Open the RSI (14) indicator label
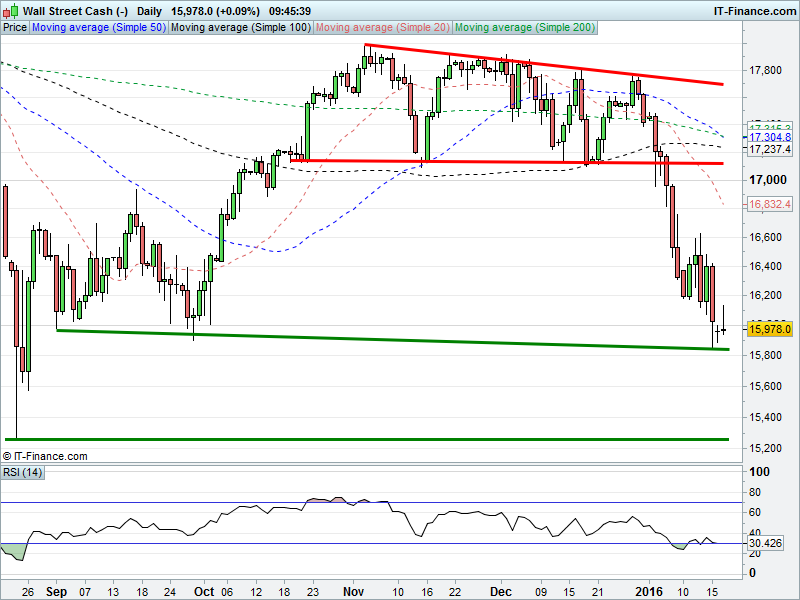This screenshot has height=600, width=800. [x=24, y=472]
